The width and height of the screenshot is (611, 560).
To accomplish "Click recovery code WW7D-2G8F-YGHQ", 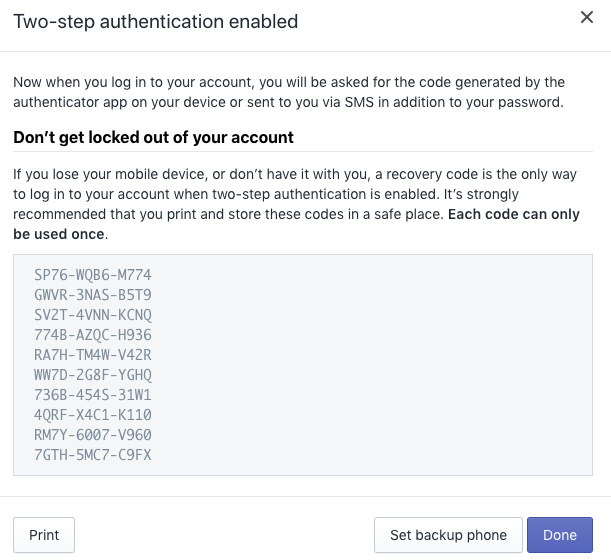I will pyautogui.click(x=92, y=375).
